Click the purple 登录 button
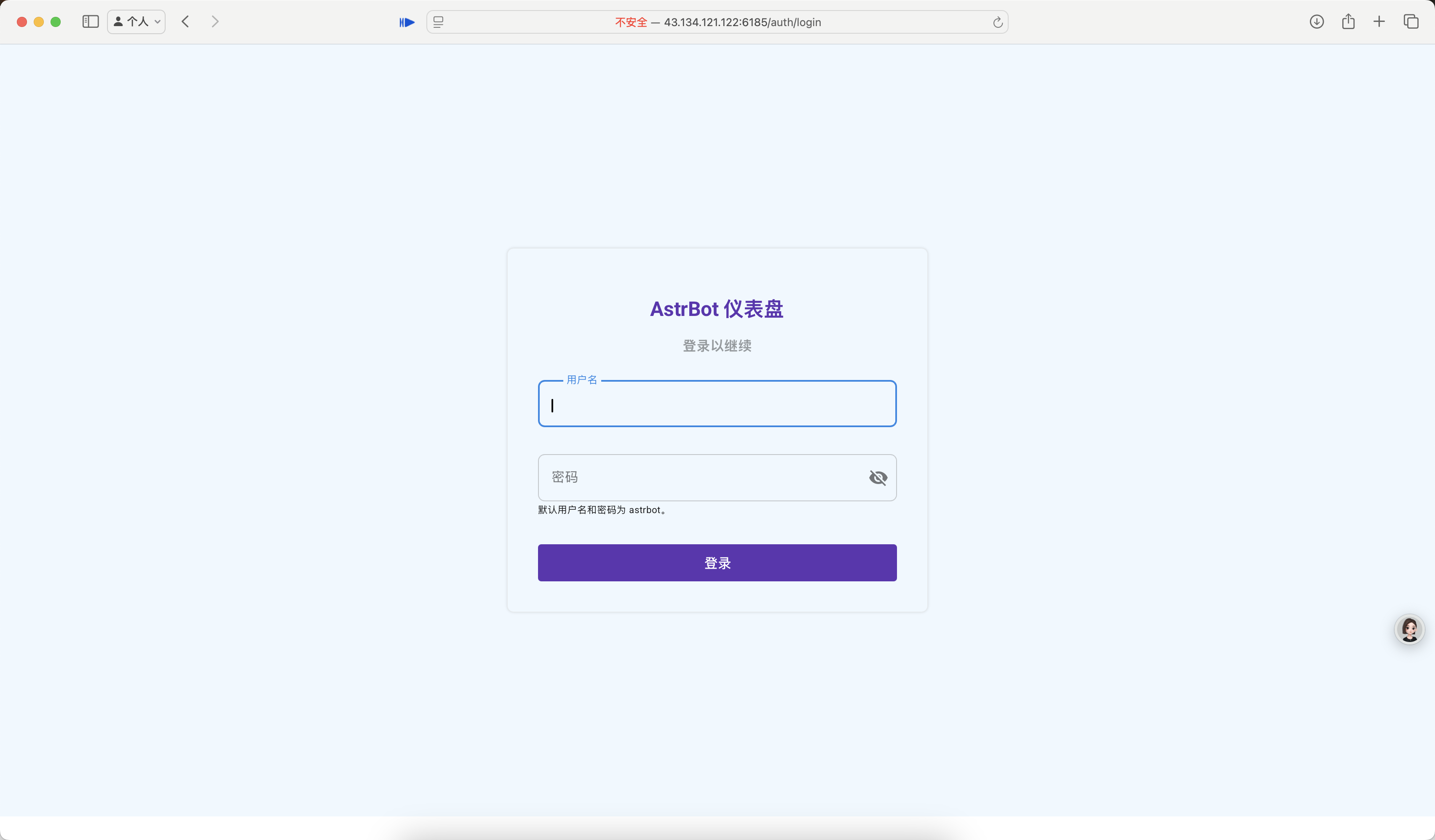The width and height of the screenshot is (1435, 840). point(717,563)
